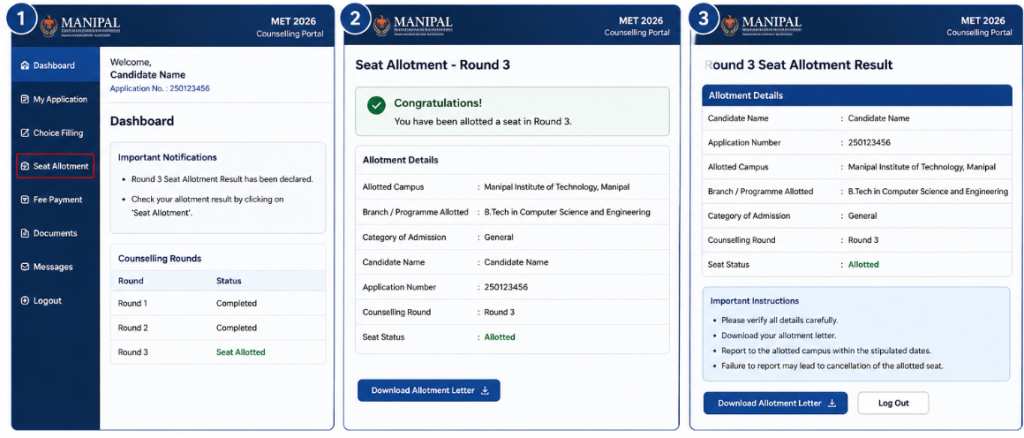Screen dimensions: 1024x438
Task: Click the Fee Payment card icon
Action: [25, 200]
